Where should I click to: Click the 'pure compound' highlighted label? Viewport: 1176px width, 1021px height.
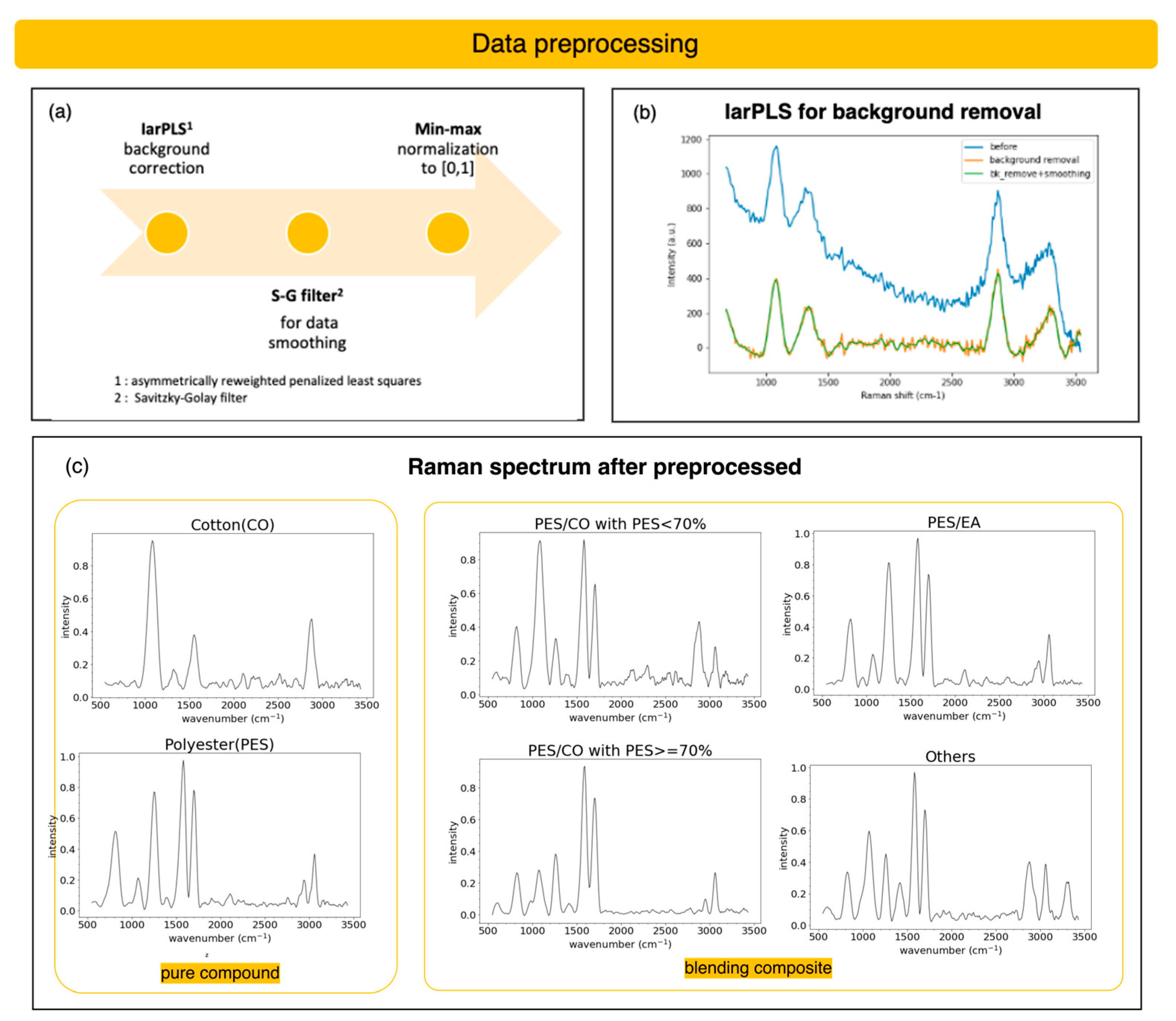(x=220, y=973)
